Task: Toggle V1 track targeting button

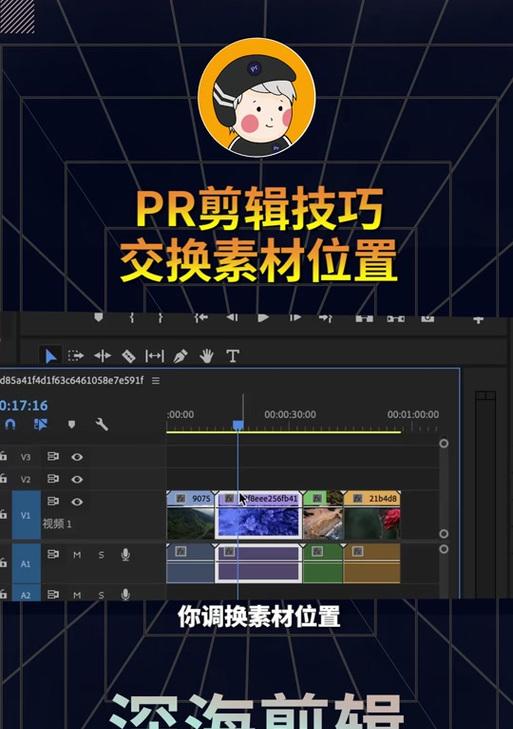Action: coord(26,515)
